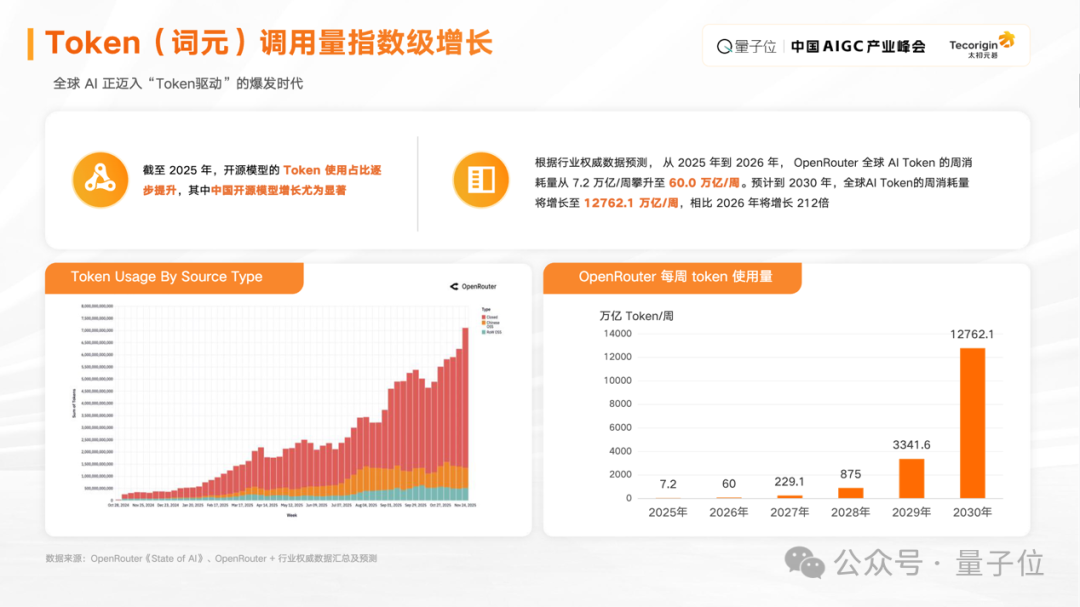The image size is (1080, 607).
Task: Click the 中国AIGC产业峰会 text
Action: pos(858,46)
